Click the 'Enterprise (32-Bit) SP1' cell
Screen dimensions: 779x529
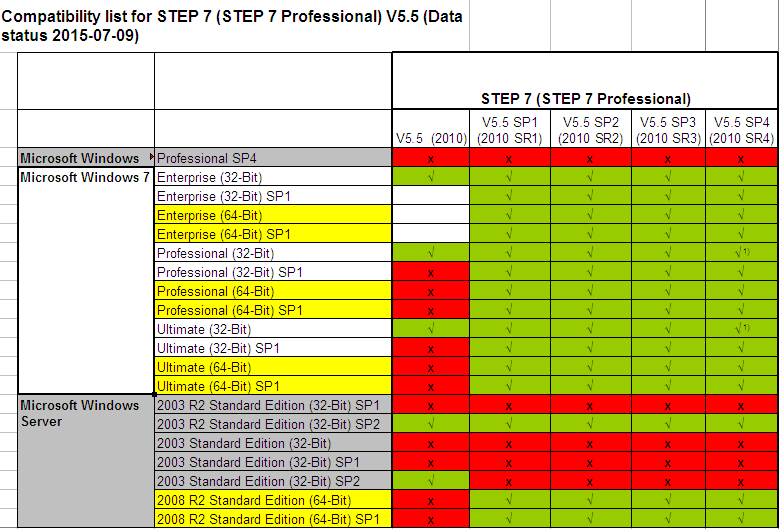273,196
